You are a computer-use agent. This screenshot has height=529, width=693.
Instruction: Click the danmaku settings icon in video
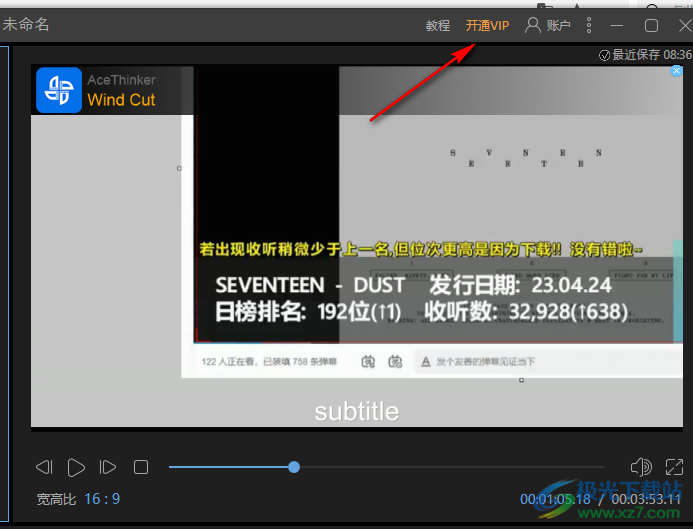coord(395,362)
